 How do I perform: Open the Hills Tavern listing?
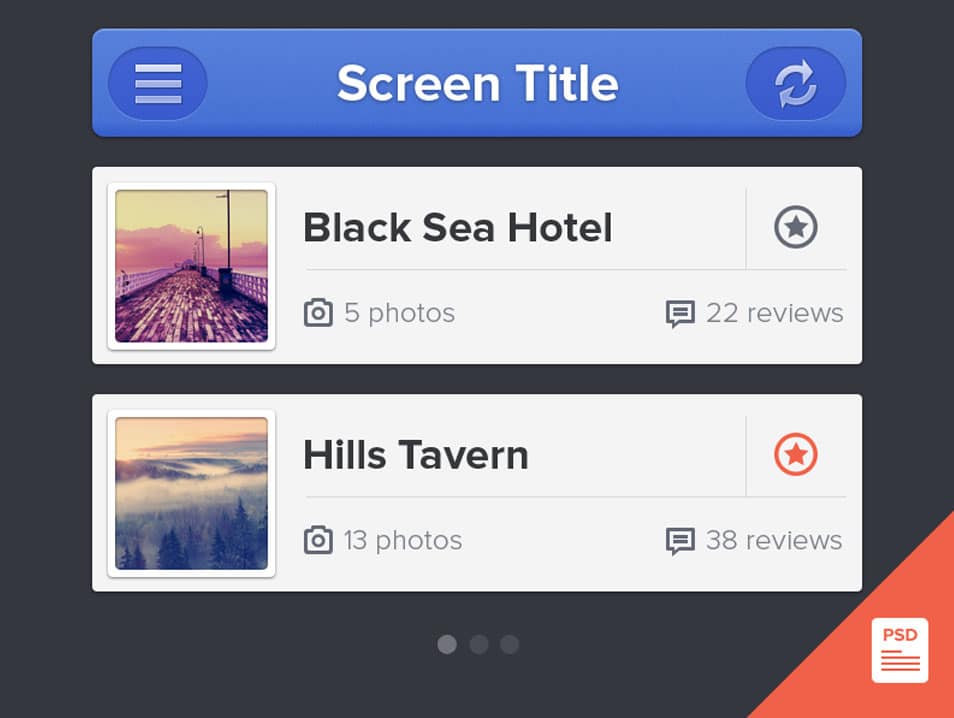(x=416, y=454)
